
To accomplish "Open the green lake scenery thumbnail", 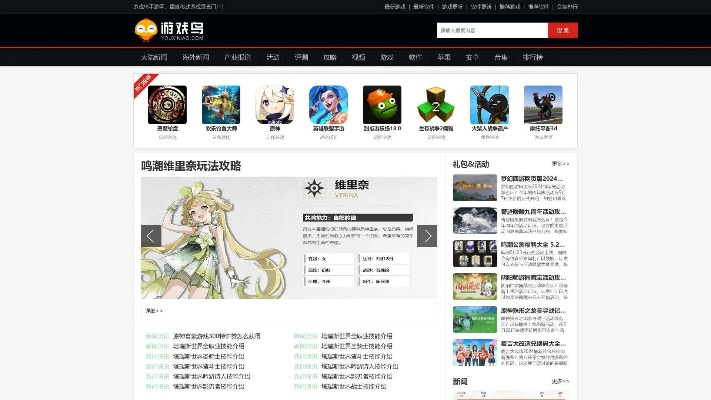I will click(475, 320).
